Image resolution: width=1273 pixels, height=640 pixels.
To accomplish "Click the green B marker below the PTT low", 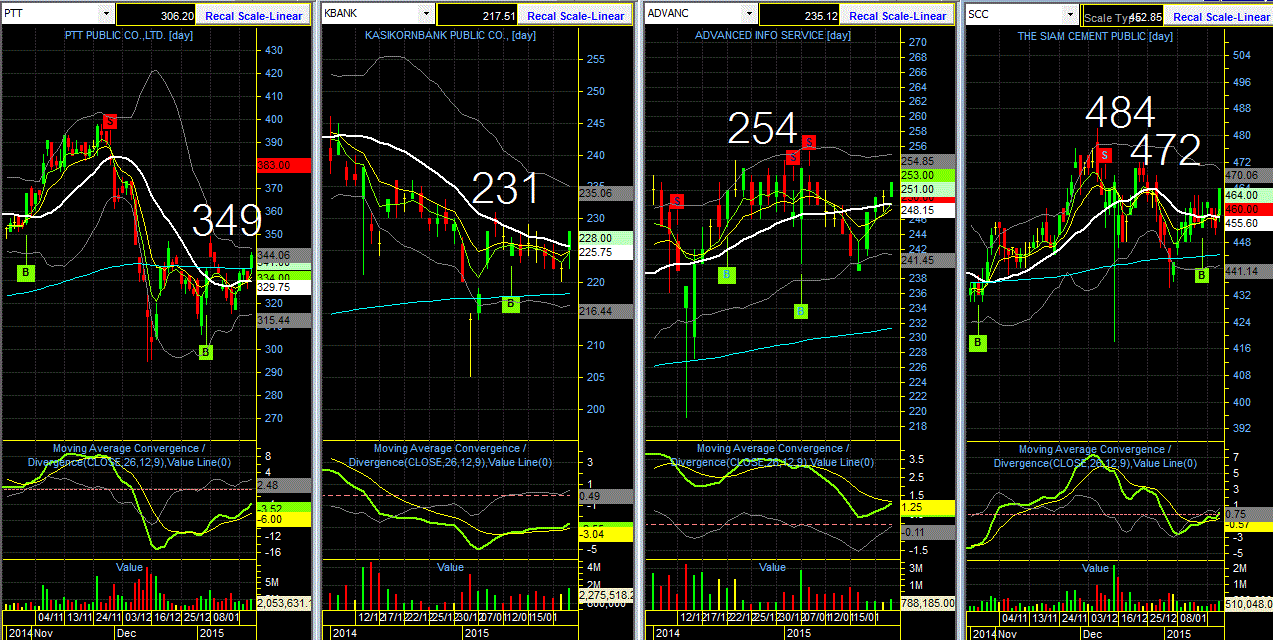I will 206,352.
